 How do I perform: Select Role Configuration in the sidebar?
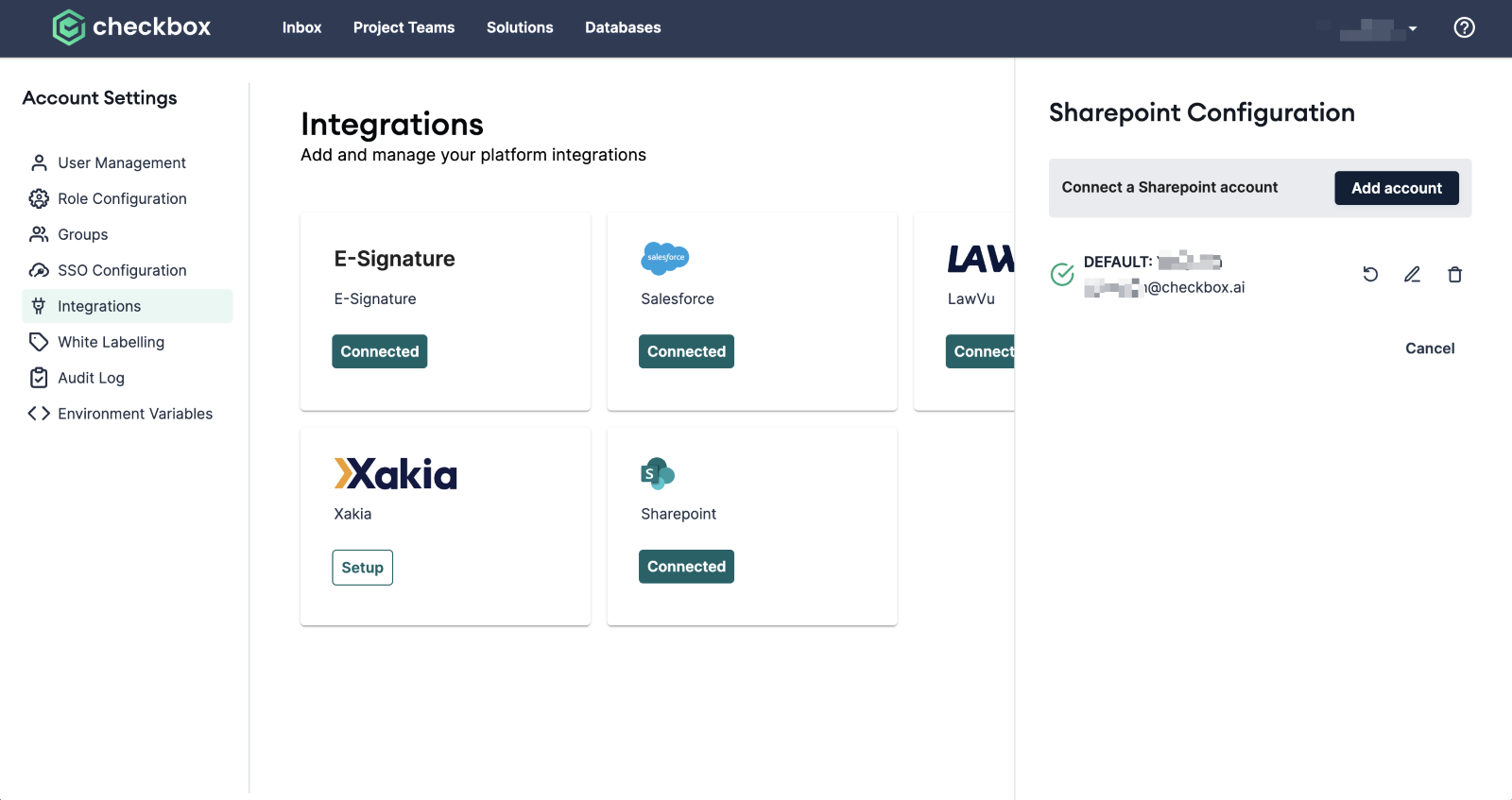[127, 198]
